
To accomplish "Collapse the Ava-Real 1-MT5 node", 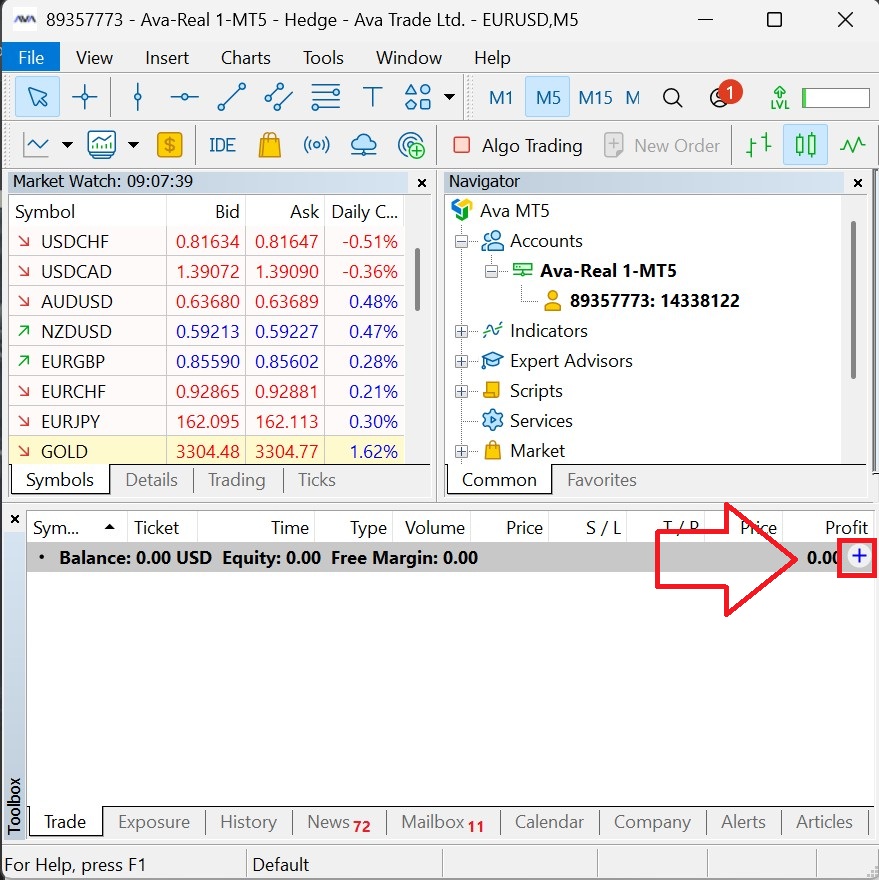I will tap(491, 272).
